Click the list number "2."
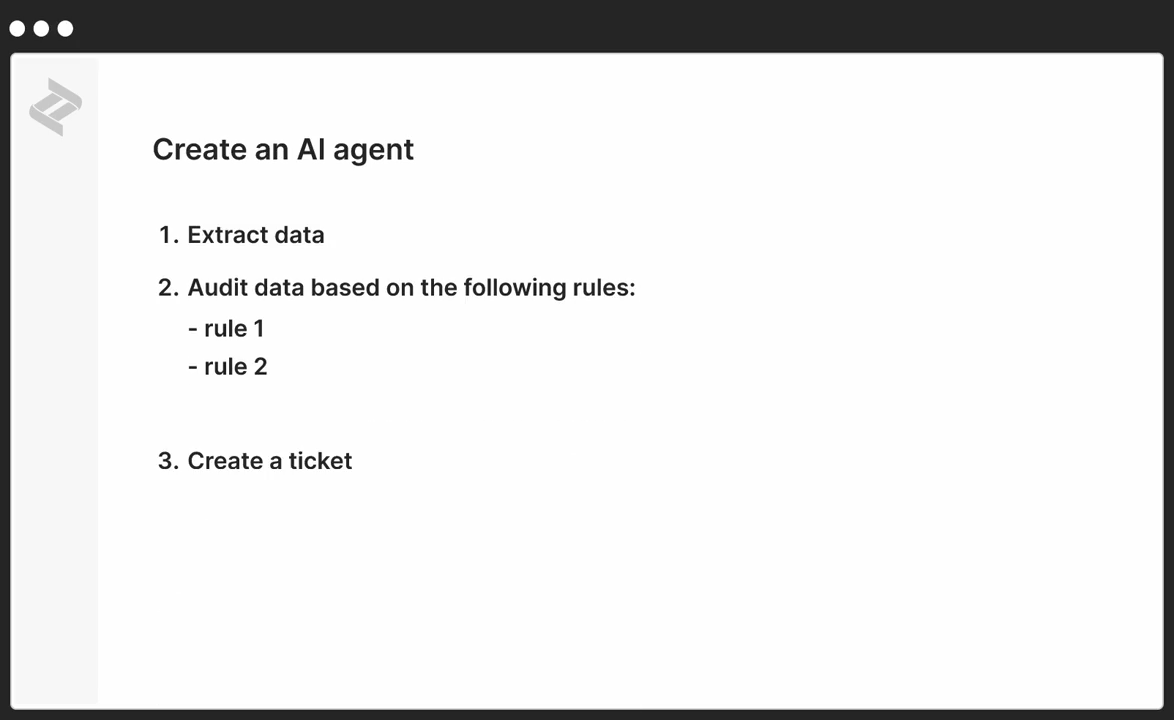Image resolution: width=1174 pixels, height=720 pixels. [x=168, y=287]
